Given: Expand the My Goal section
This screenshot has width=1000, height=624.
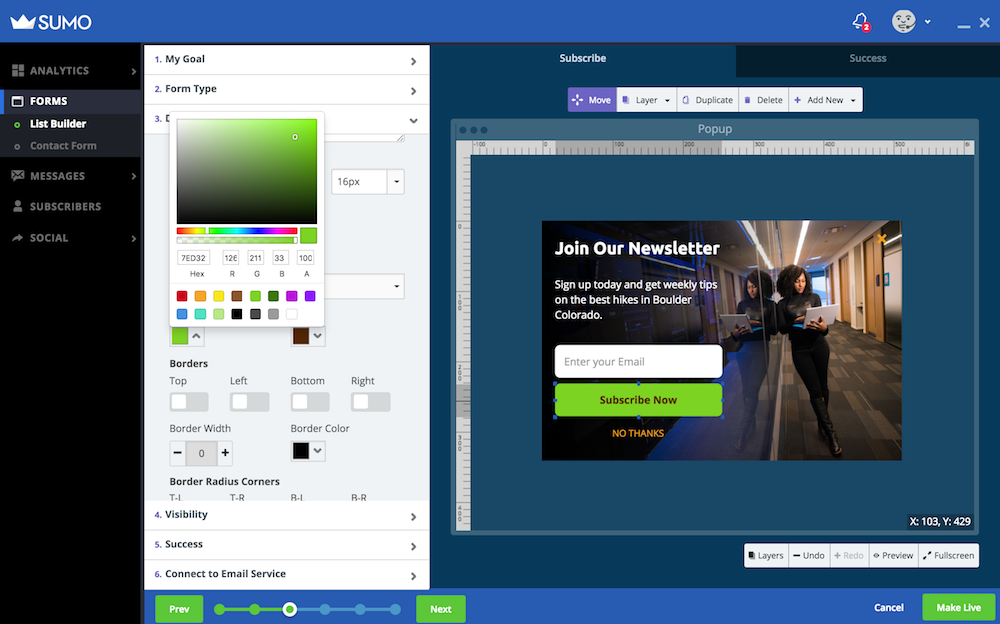Looking at the screenshot, I should coord(286,59).
